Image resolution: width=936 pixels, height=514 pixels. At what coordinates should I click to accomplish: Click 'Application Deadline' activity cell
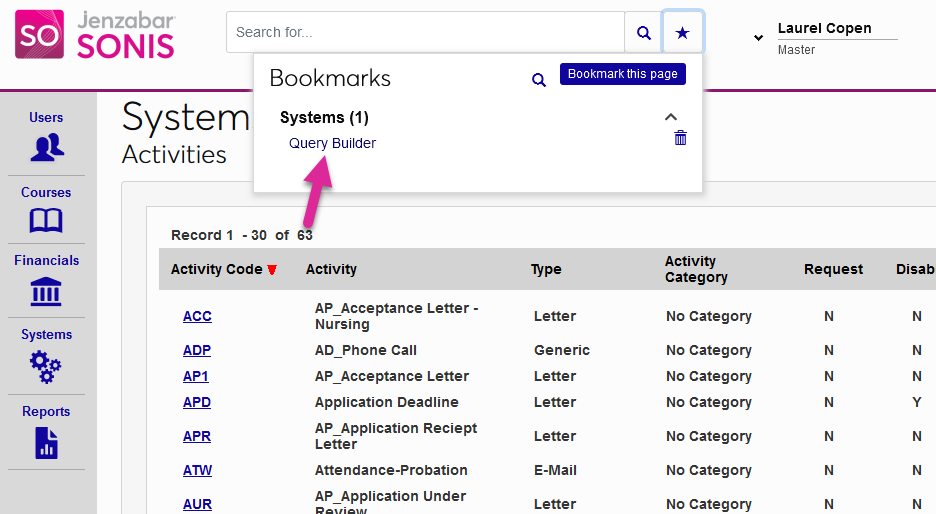tap(386, 402)
